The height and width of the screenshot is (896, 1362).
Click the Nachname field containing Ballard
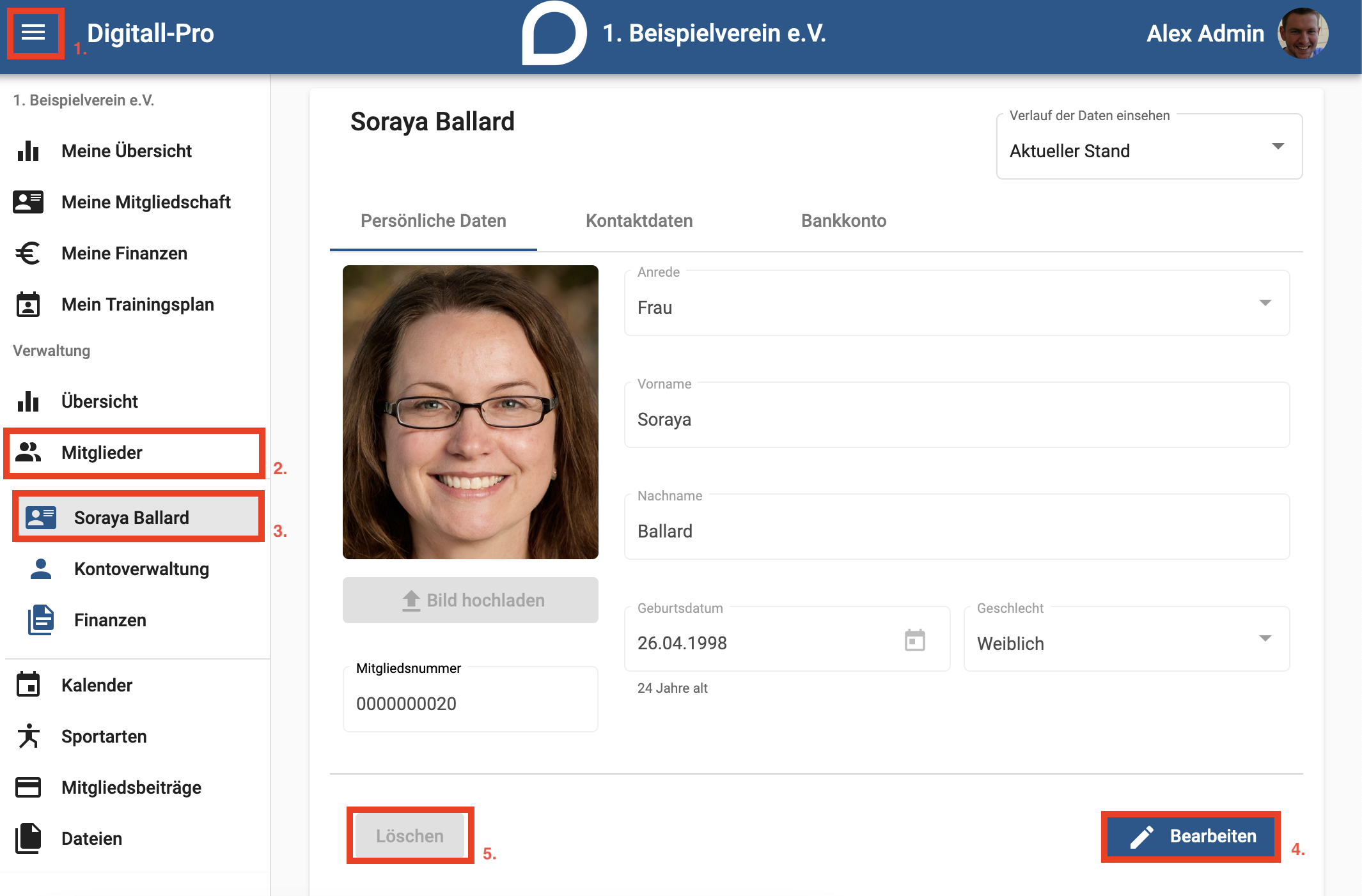(x=957, y=527)
